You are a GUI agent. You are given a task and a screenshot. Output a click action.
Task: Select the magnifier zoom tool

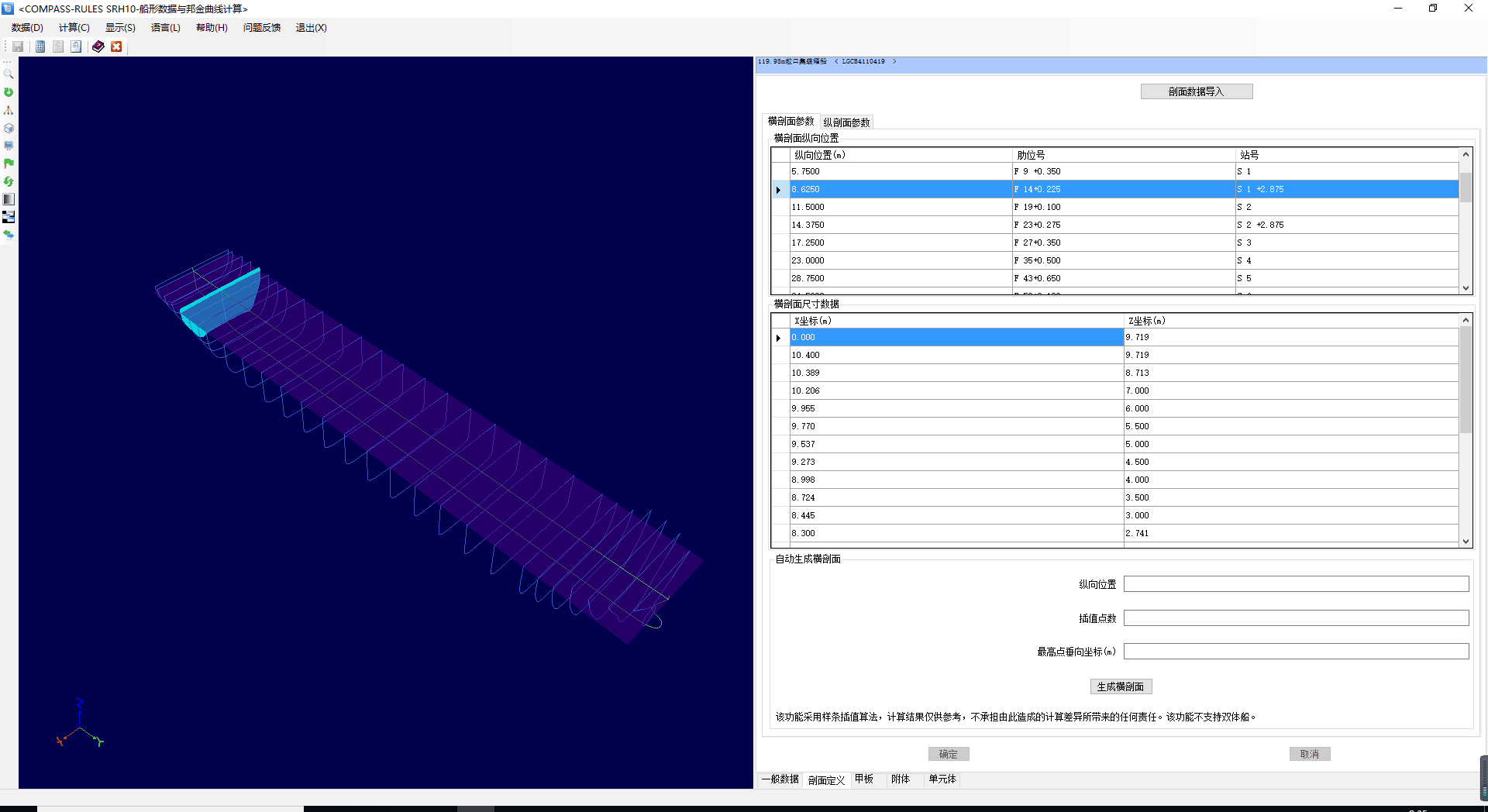click(9, 74)
